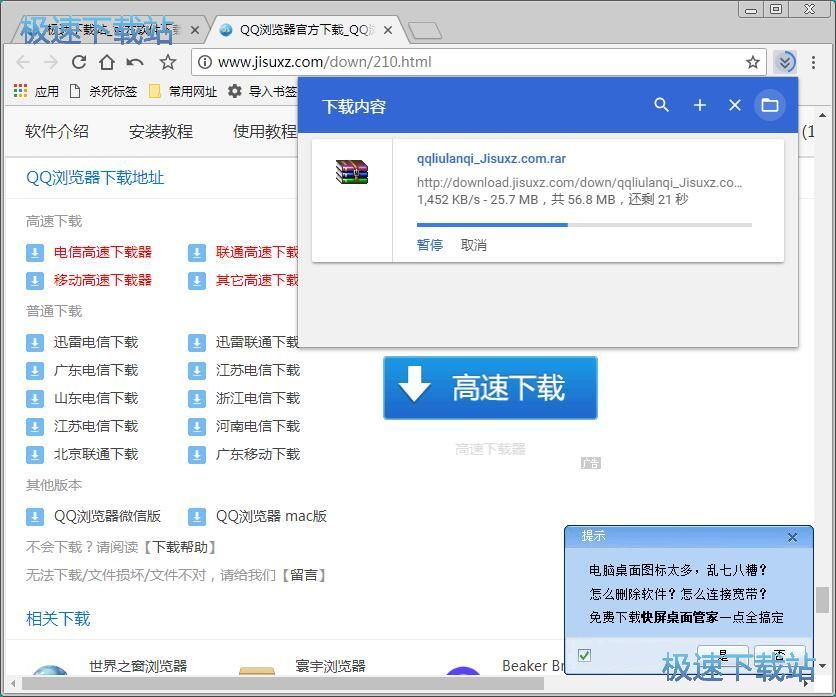Click download icon beside 北京联通下载

pos(35,454)
